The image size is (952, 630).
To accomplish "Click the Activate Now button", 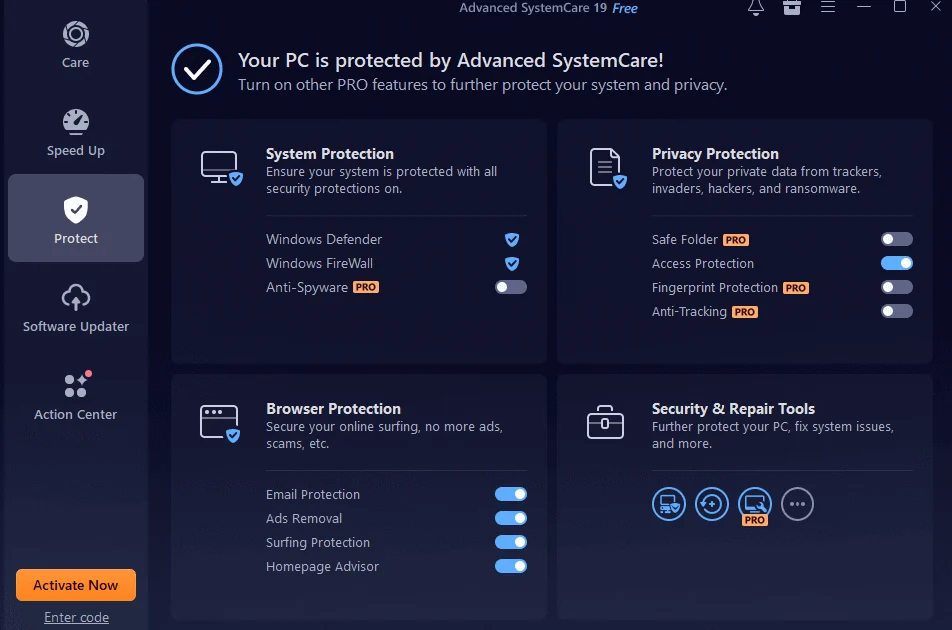I will (x=76, y=585).
